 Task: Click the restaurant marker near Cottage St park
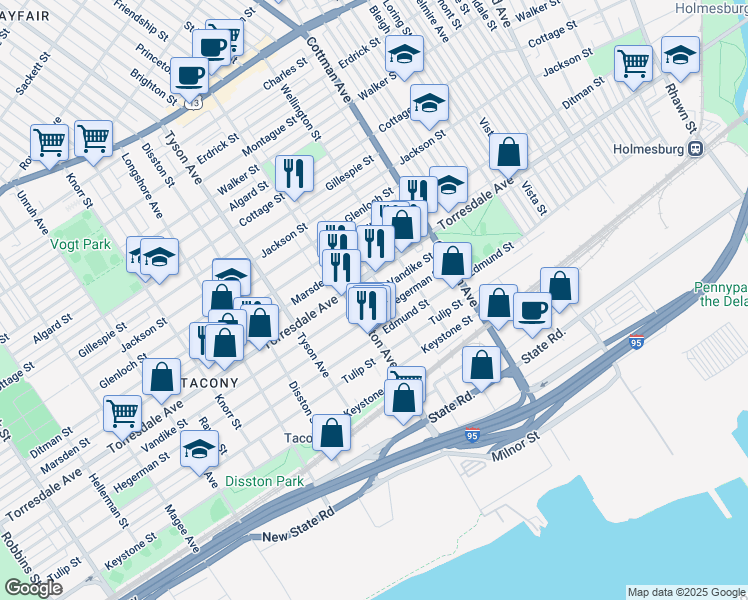click(x=294, y=174)
